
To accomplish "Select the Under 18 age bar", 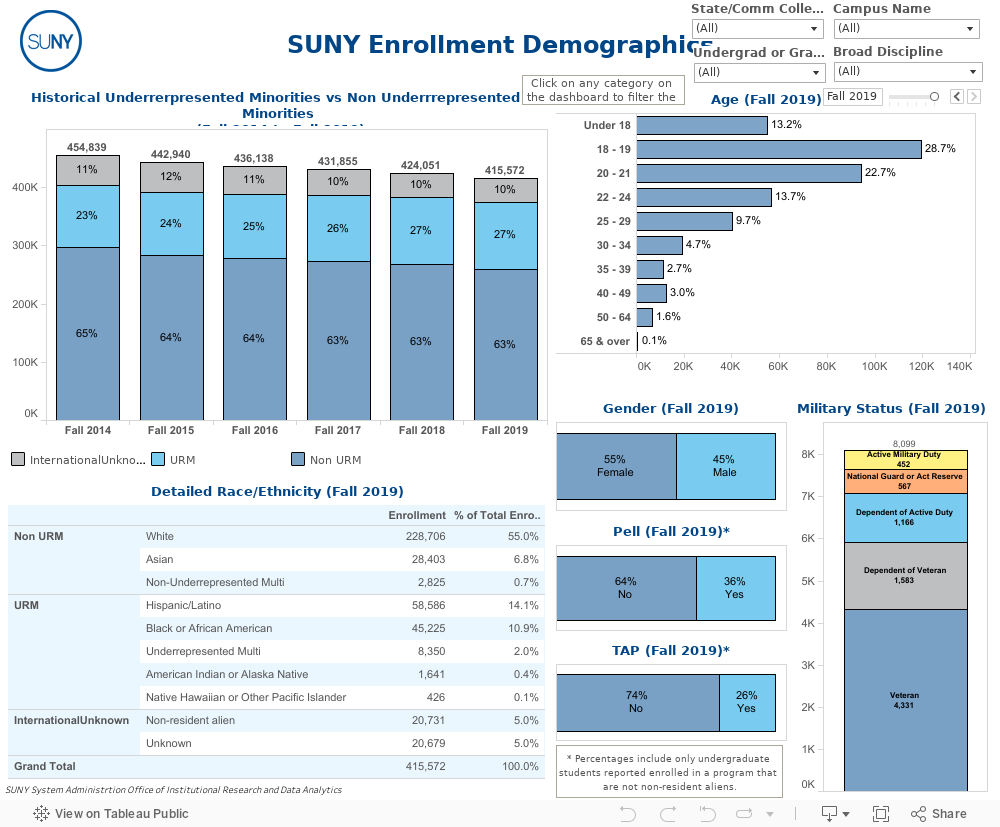I will tap(702, 125).
